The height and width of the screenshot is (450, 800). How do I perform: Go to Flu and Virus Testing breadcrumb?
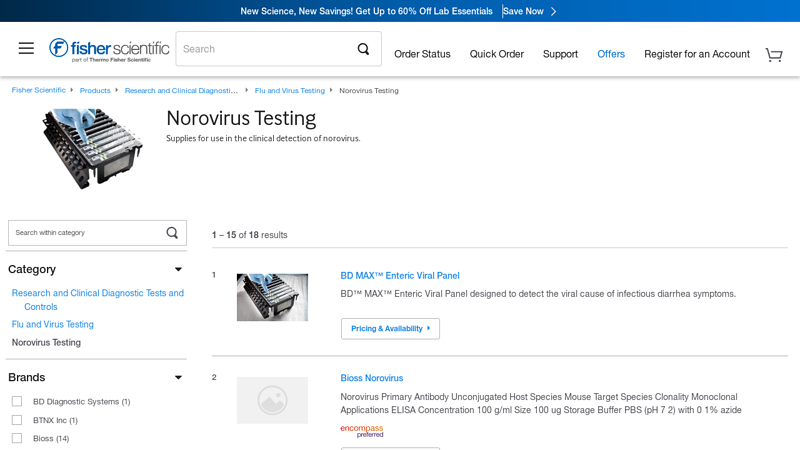290,90
